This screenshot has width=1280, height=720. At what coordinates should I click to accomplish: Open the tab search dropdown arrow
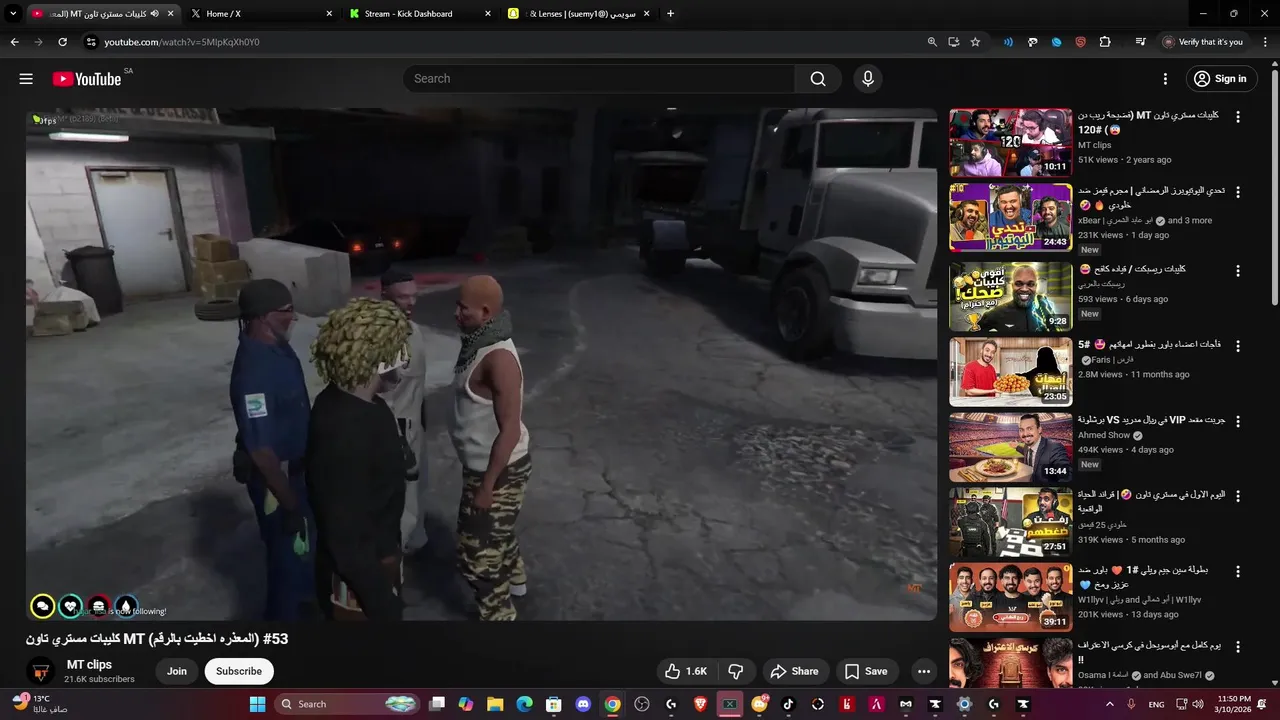13,14
